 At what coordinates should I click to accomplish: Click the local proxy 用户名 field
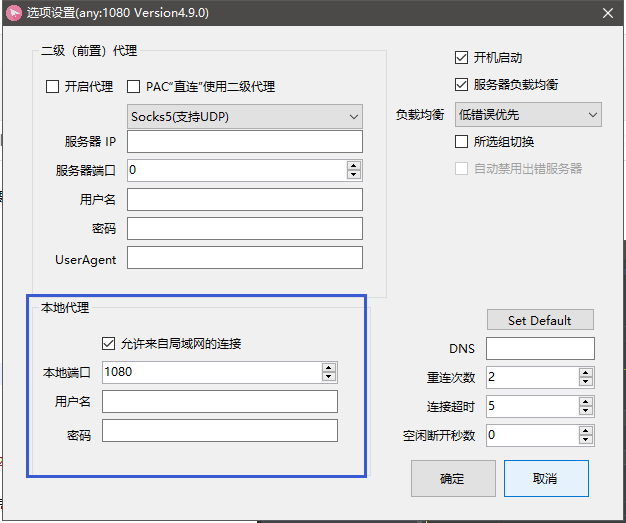[x=220, y=401]
